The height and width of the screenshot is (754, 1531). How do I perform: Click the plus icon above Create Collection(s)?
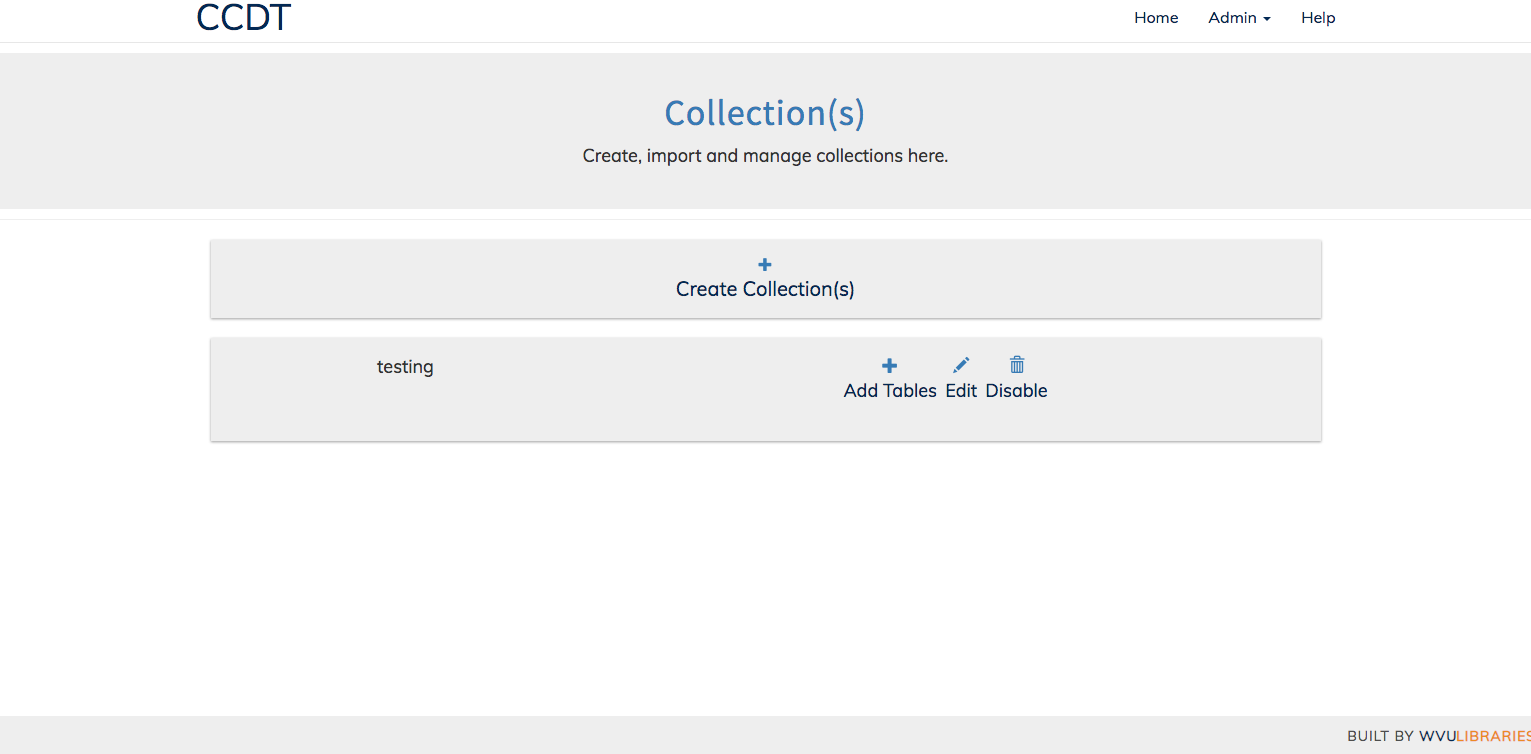click(x=764, y=264)
